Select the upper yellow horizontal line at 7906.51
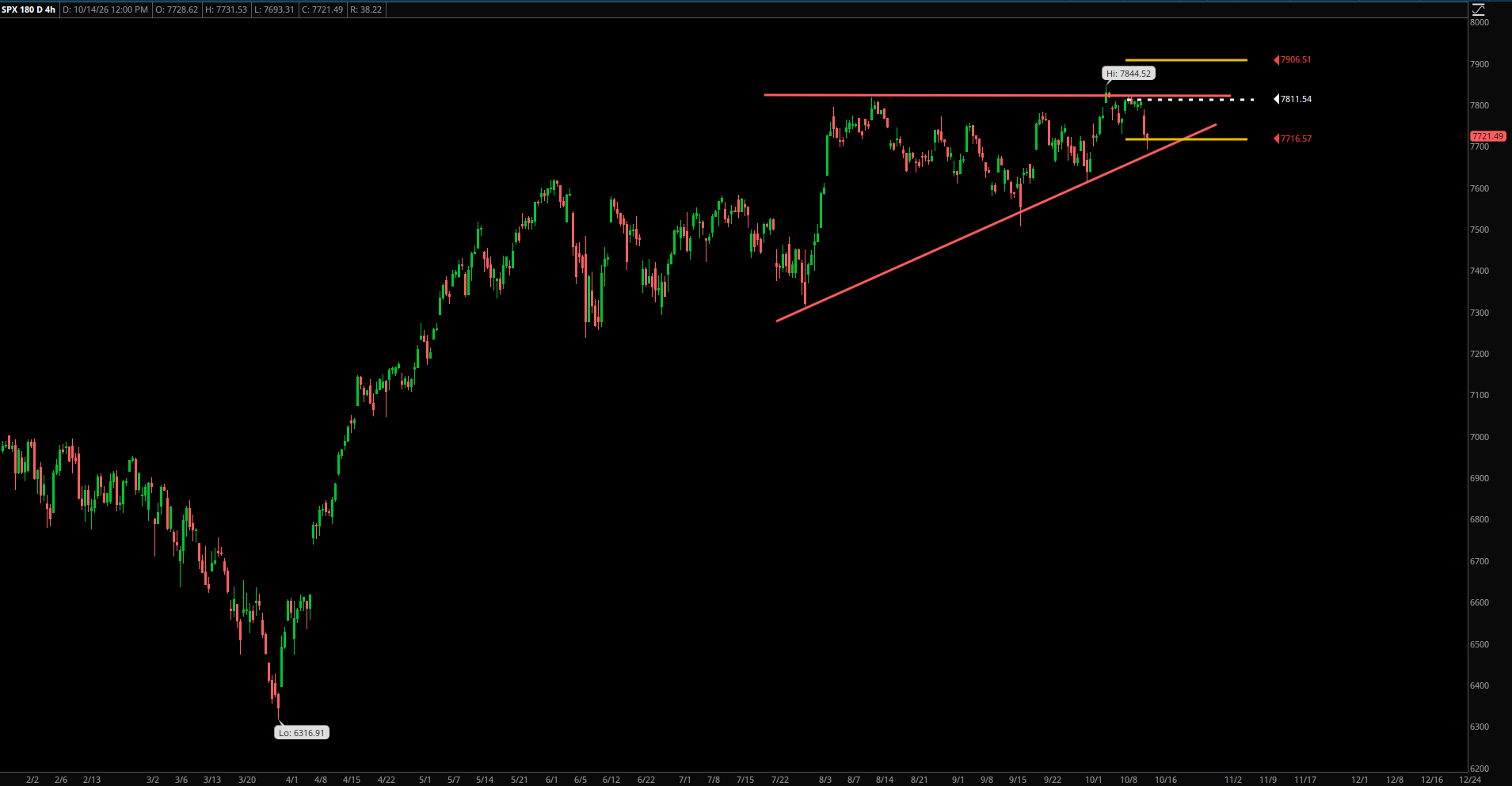 [1186, 60]
